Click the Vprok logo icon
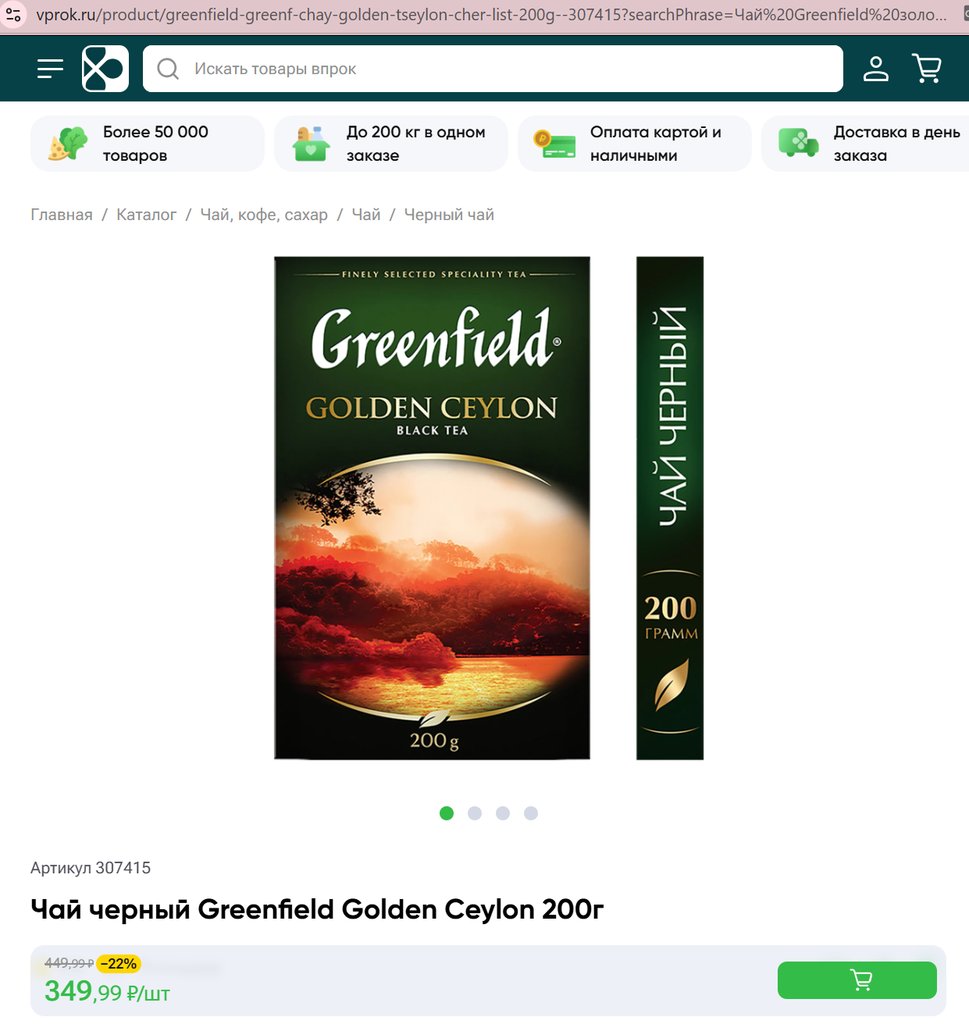Screen dimensions: 969x1024 point(105,69)
